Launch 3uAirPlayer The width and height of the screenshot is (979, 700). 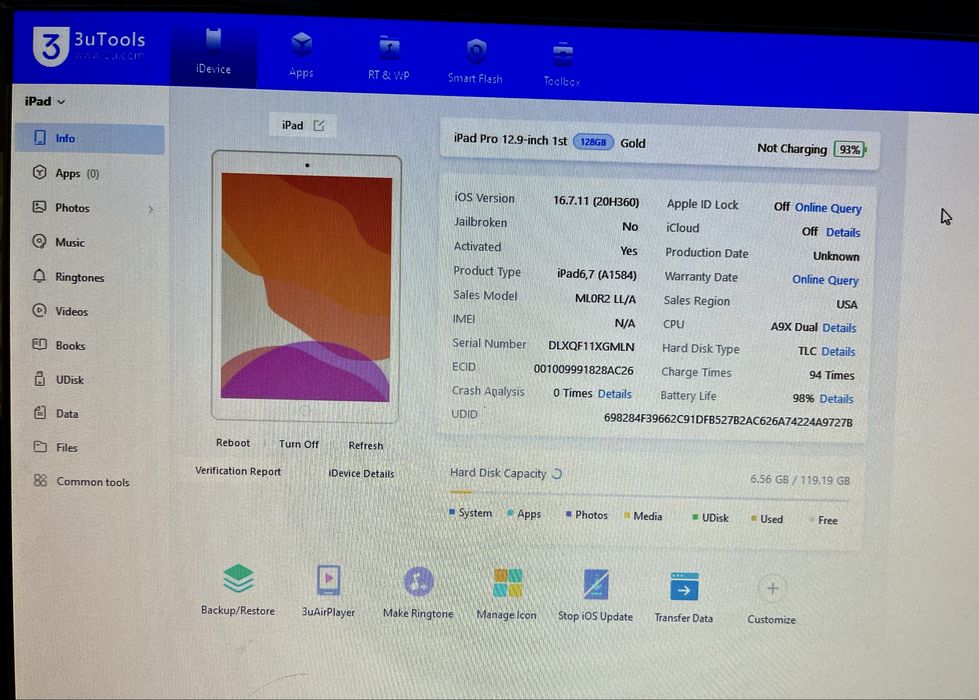pyautogui.click(x=328, y=591)
